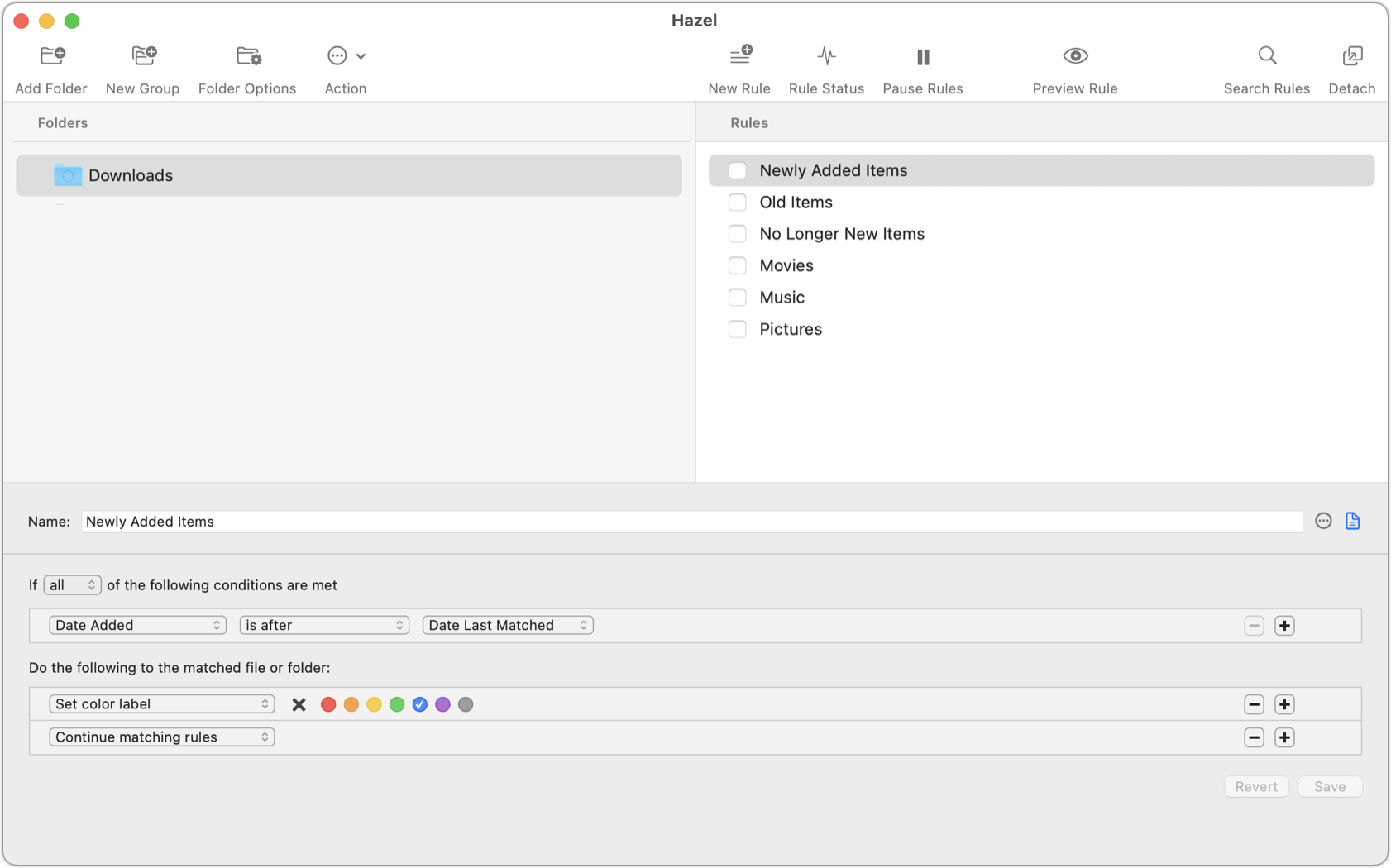Pick the green color label

click(x=397, y=704)
